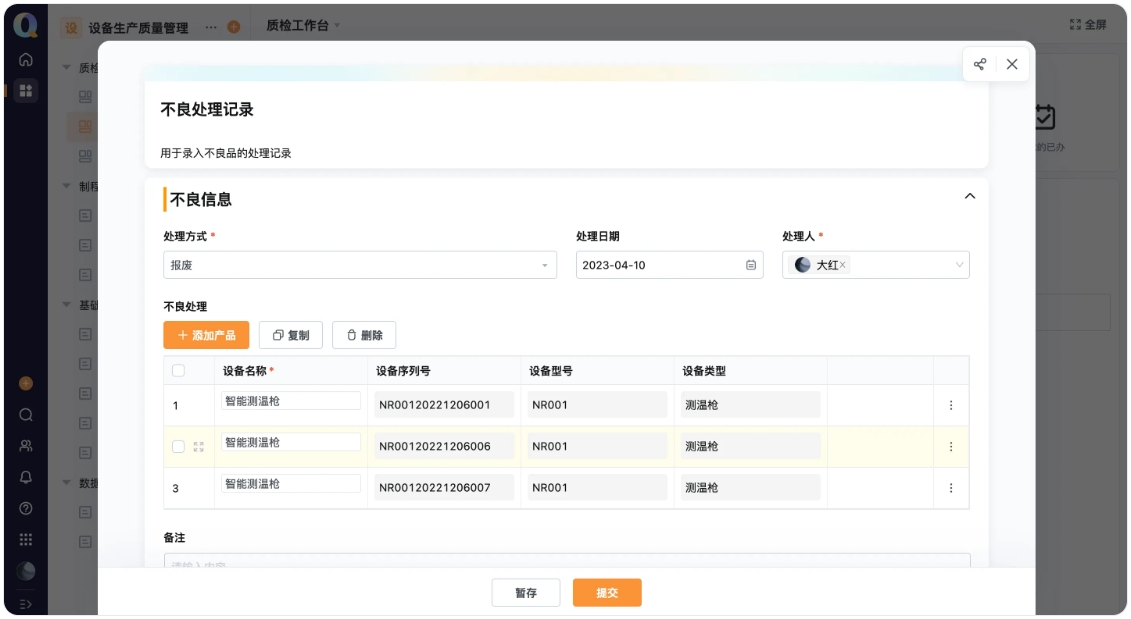Viewport: 1131px width, 619px height.
Task: Collapse the 不良信息 section
Action: [968, 197]
